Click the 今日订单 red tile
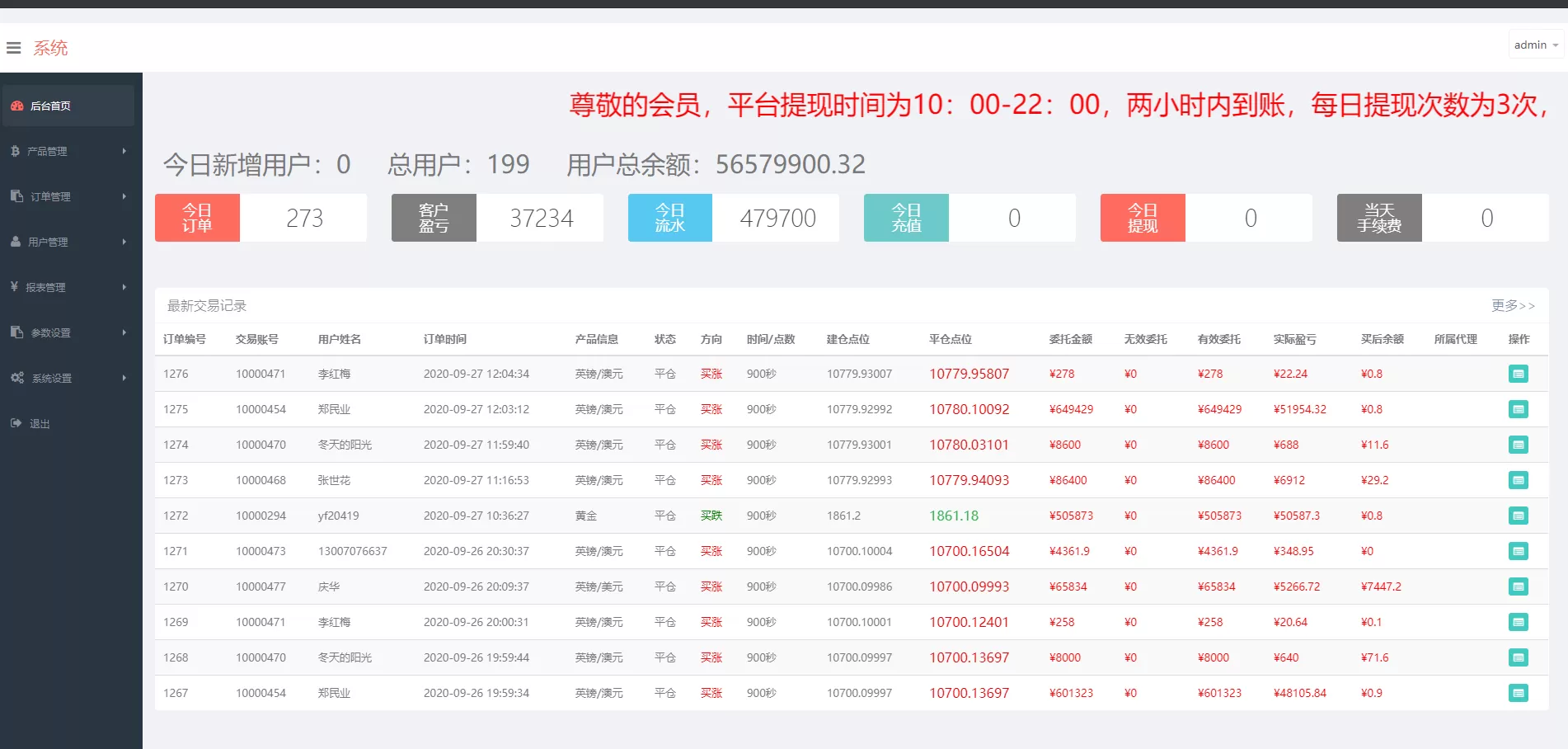 point(197,218)
